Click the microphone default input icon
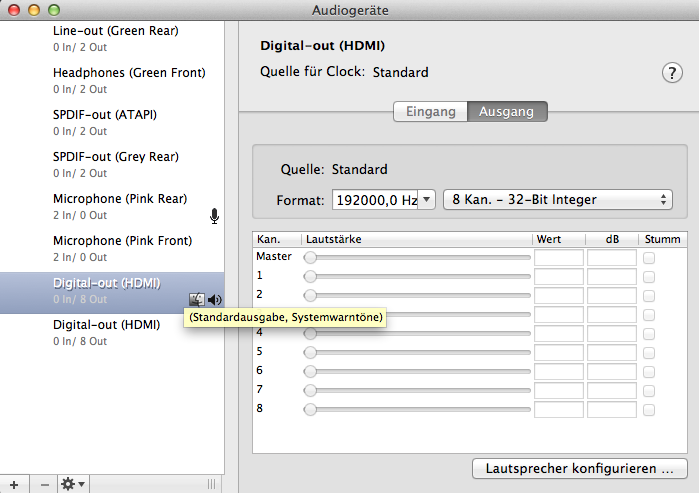 click(214, 216)
